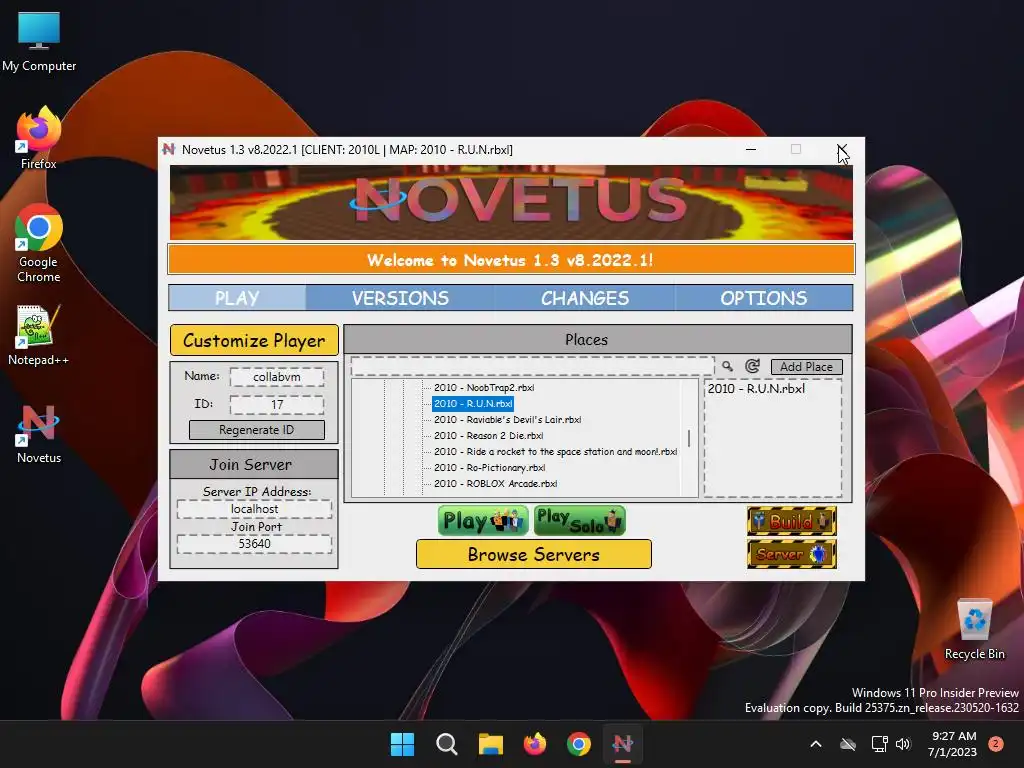This screenshot has height=768, width=1024.
Task: Click the search magnifier icon in Places
Action: click(728, 366)
